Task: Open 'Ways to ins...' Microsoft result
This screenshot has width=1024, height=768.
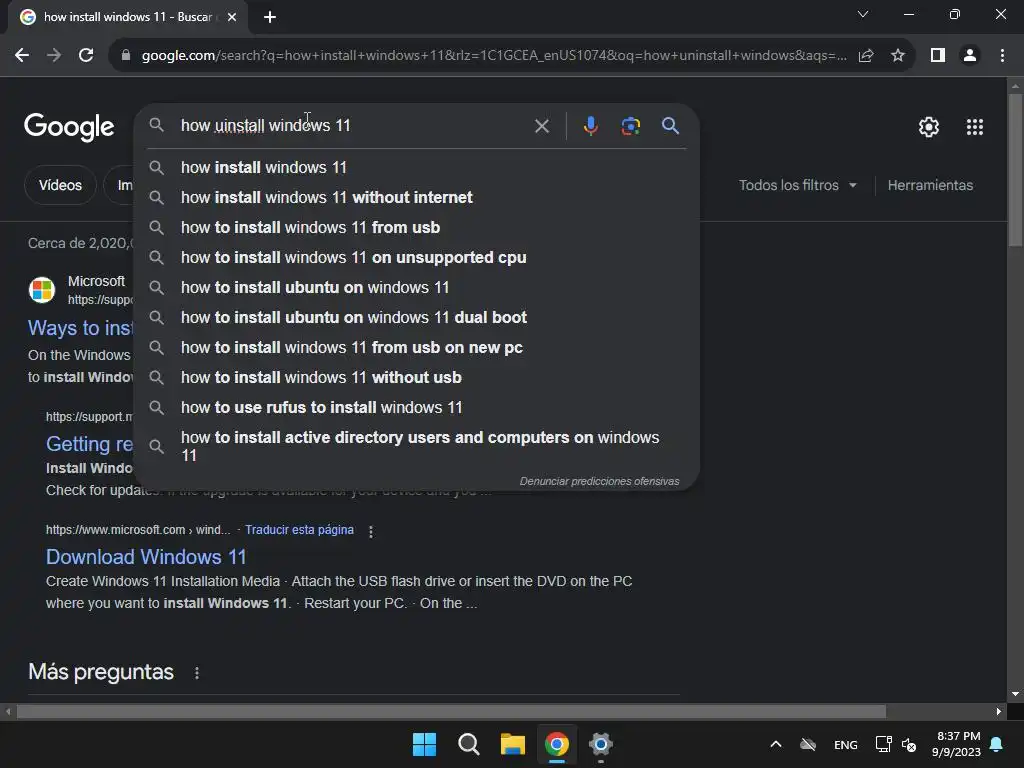Action: tap(80, 328)
